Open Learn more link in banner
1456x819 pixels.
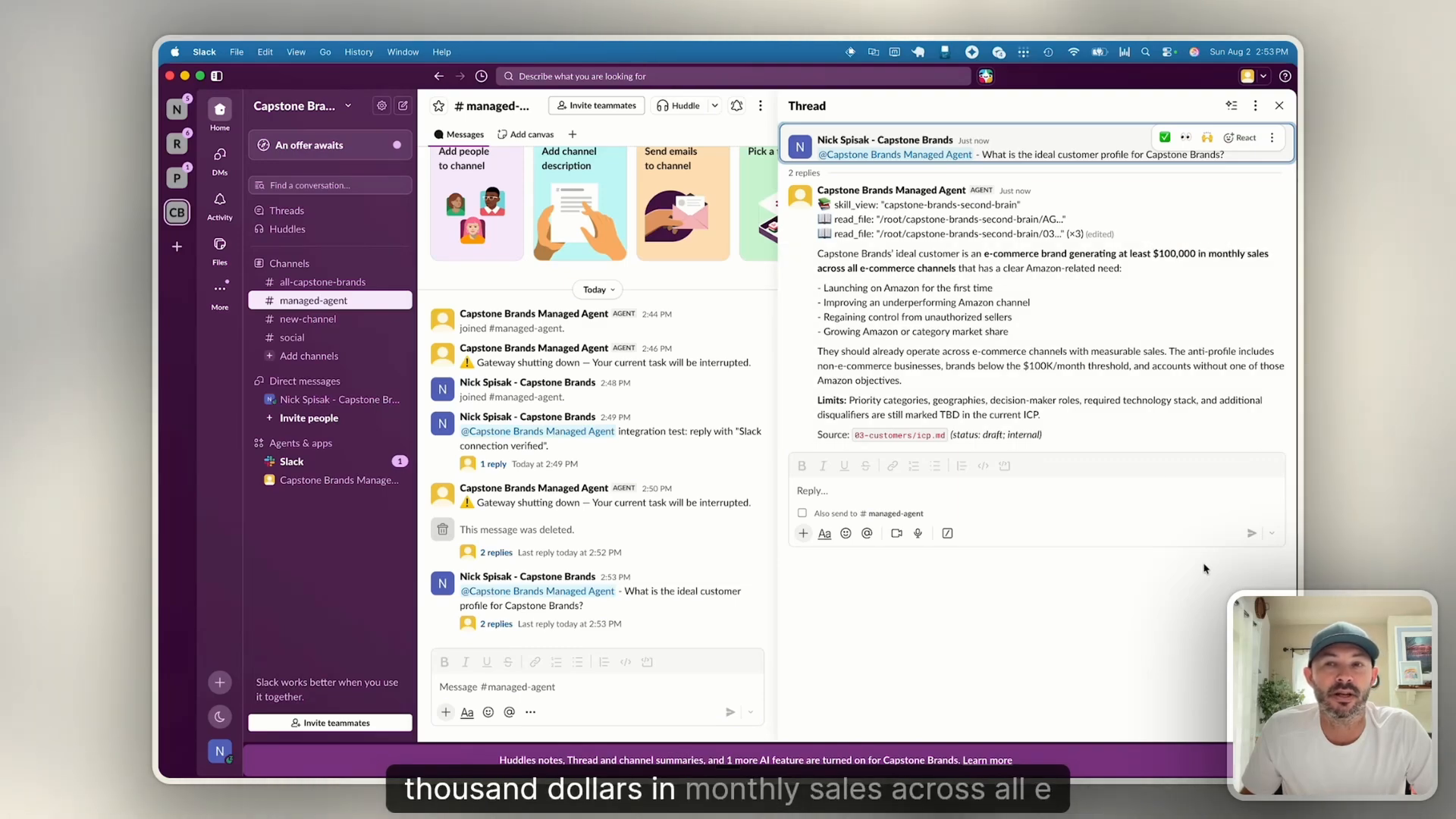[987, 760]
